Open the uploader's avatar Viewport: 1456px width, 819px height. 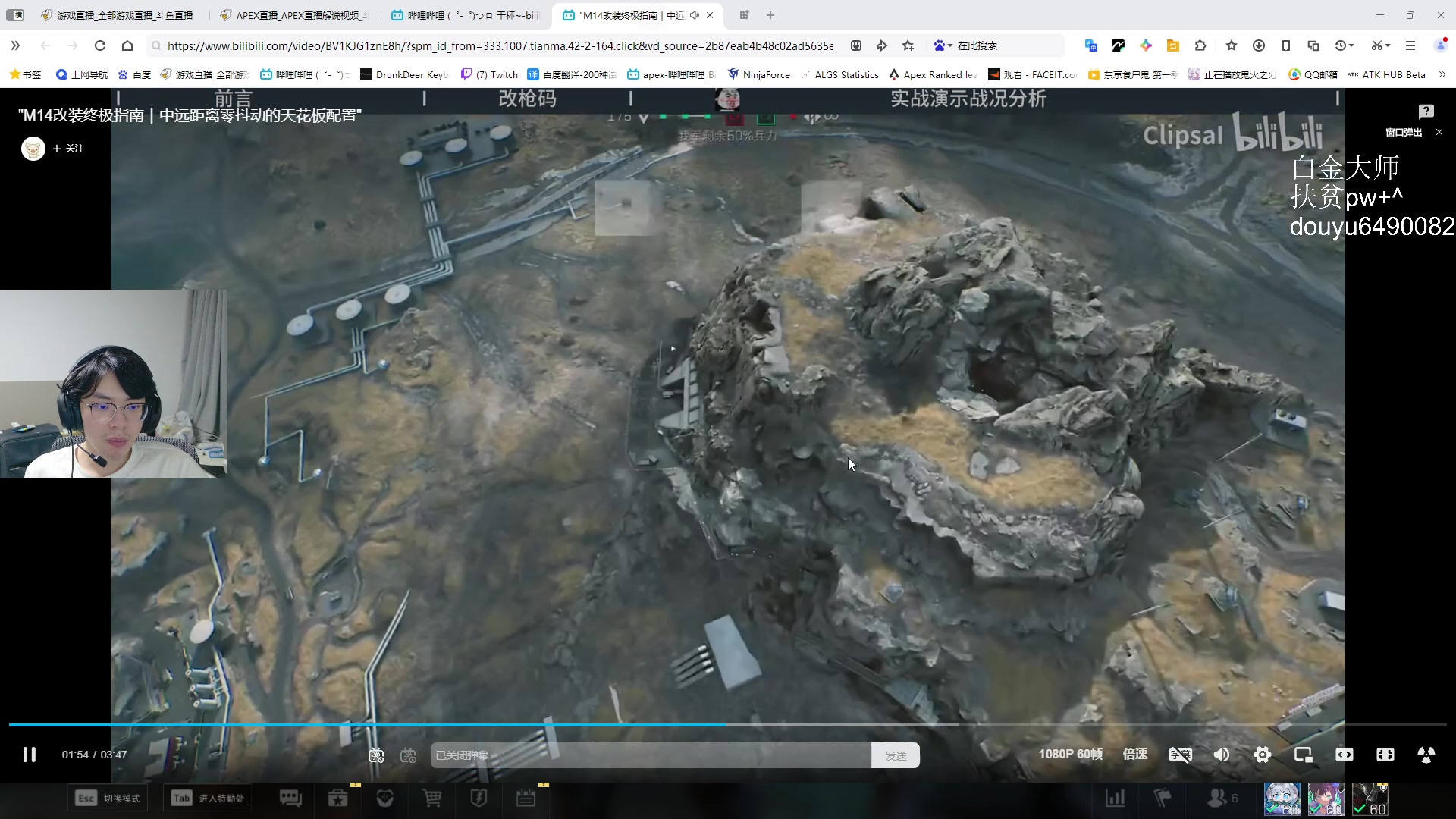[x=33, y=149]
